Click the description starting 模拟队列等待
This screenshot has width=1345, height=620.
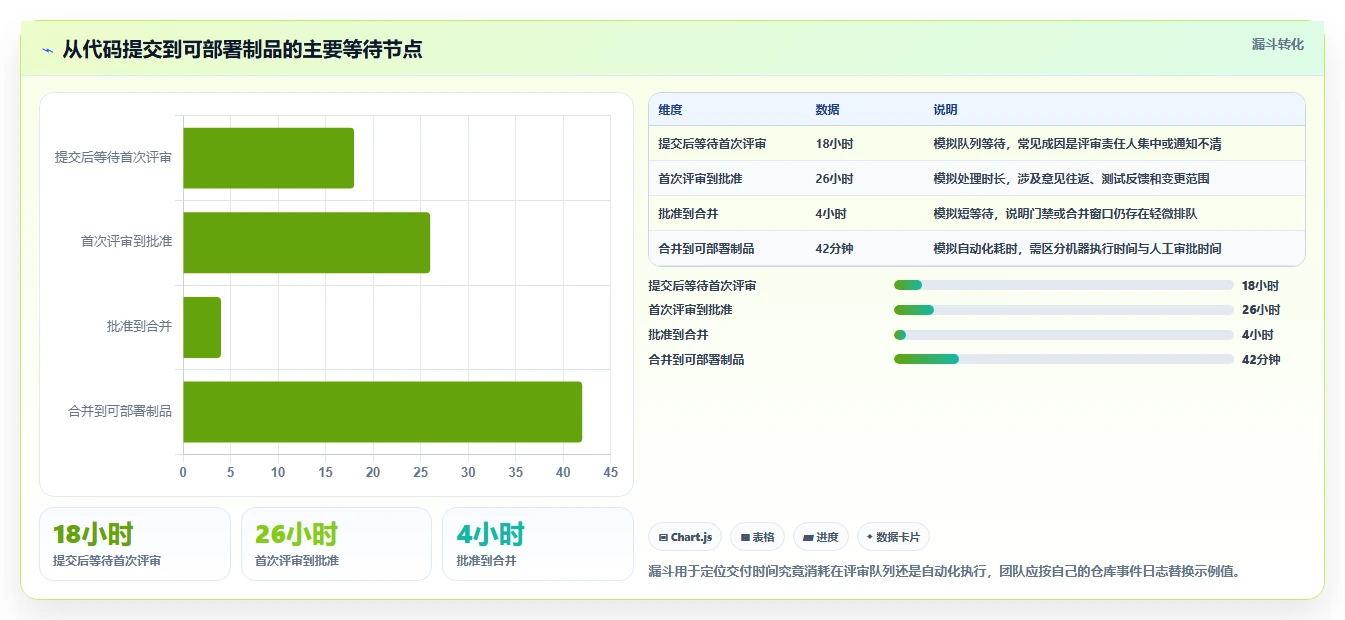(1077, 144)
